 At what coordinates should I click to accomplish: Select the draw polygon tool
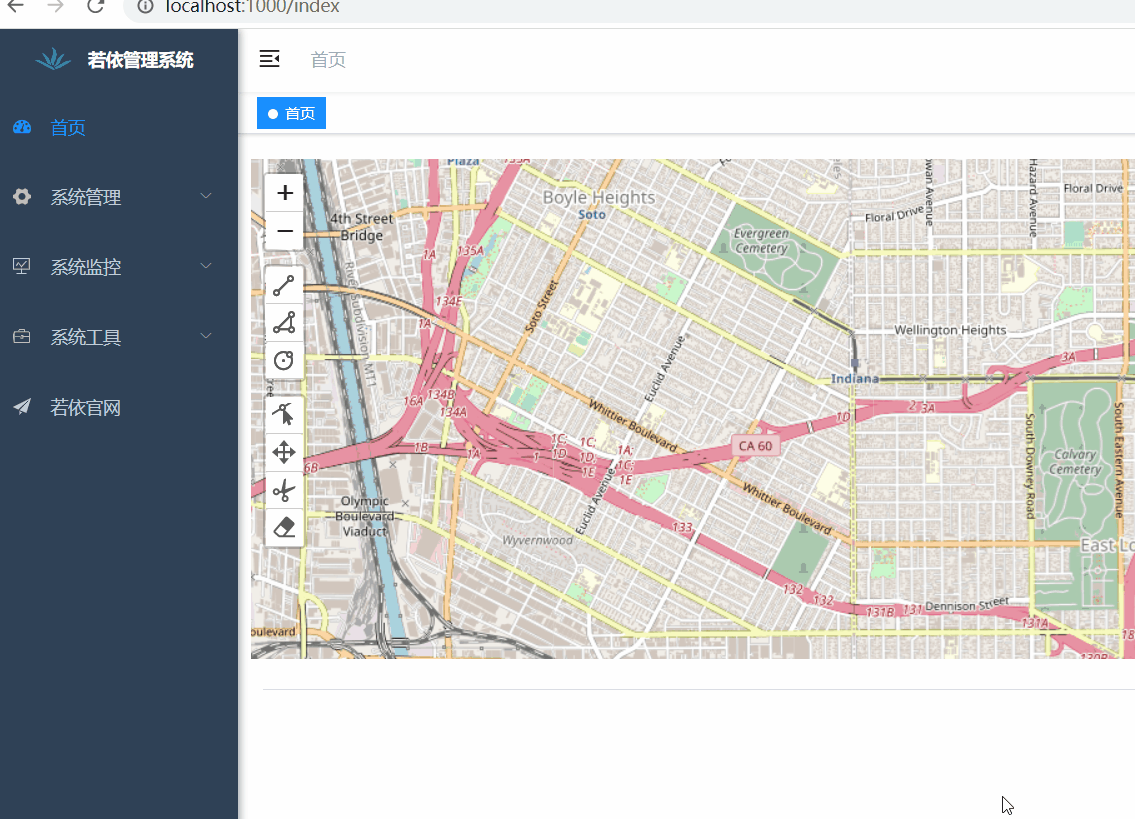pos(284,323)
